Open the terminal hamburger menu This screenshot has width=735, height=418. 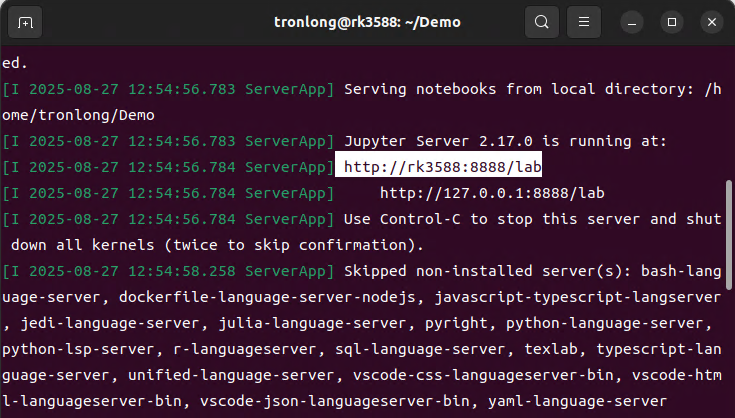[x=584, y=22]
